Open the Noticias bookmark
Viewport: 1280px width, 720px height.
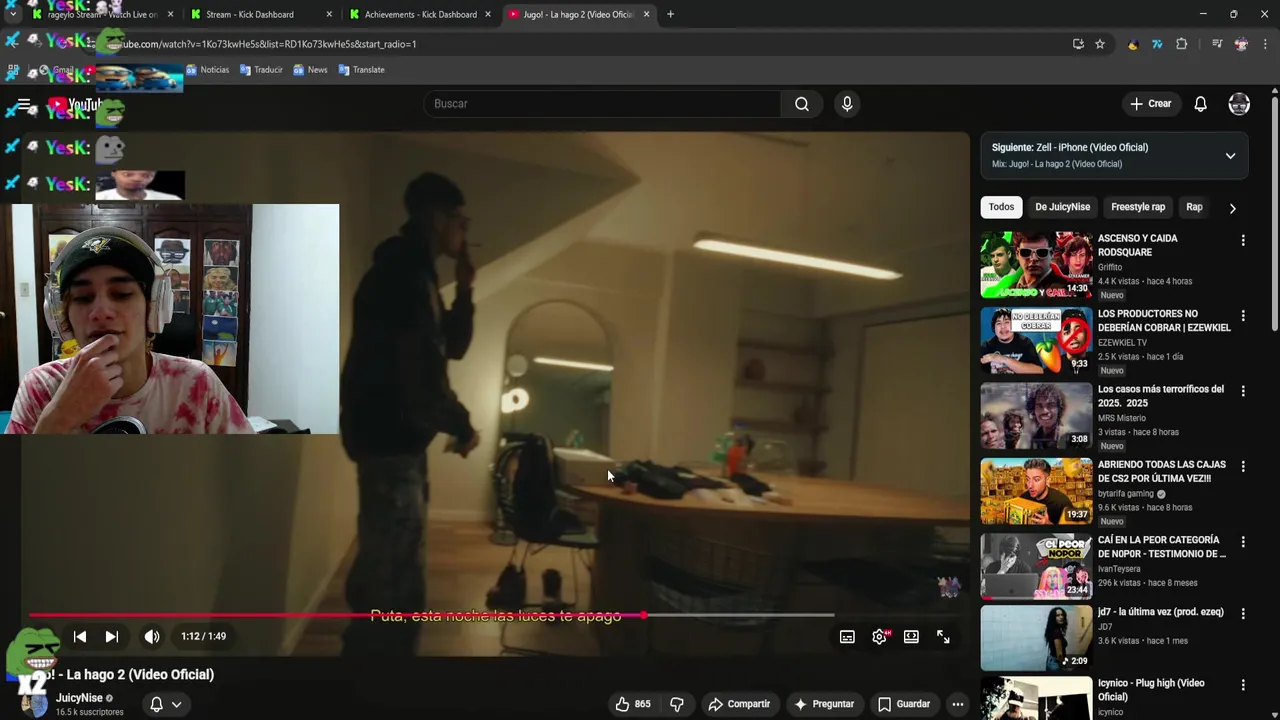click(208, 70)
